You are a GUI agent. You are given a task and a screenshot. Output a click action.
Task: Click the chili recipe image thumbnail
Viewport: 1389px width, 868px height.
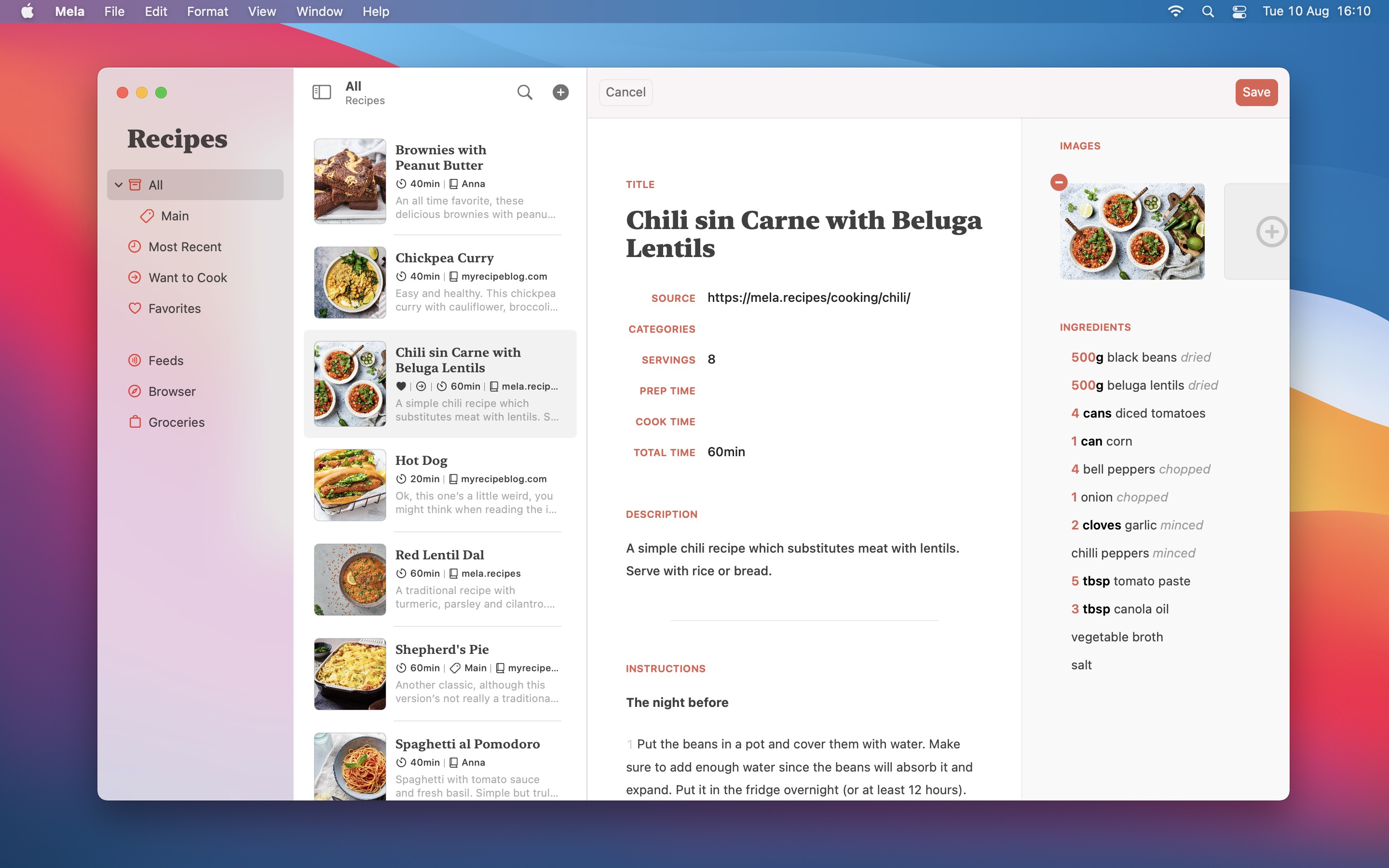pos(1131,231)
